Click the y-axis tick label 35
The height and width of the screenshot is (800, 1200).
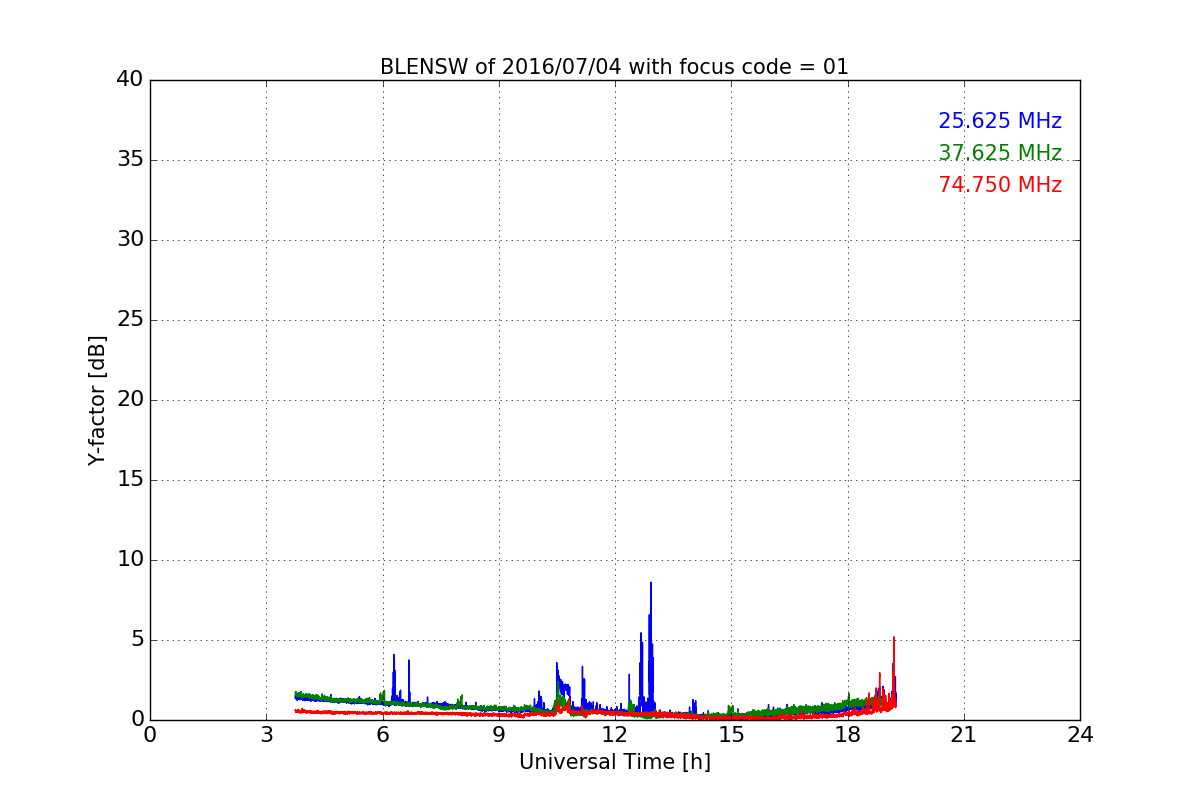pos(130,159)
